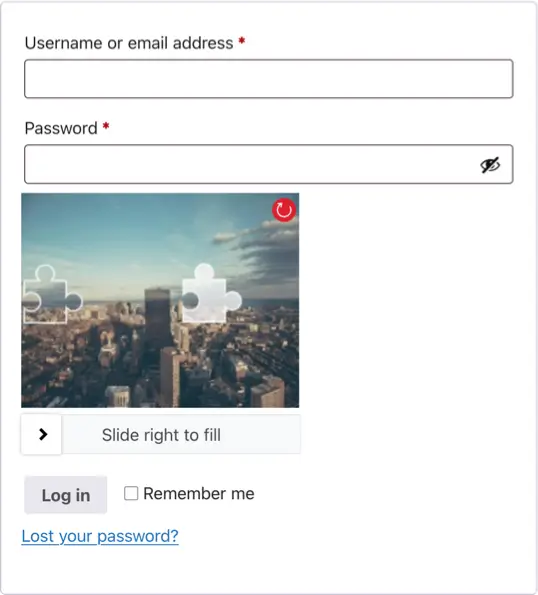The image size is (538, 595).
Task: Click the white puzzle target slot
Action: tap(211, 293)
